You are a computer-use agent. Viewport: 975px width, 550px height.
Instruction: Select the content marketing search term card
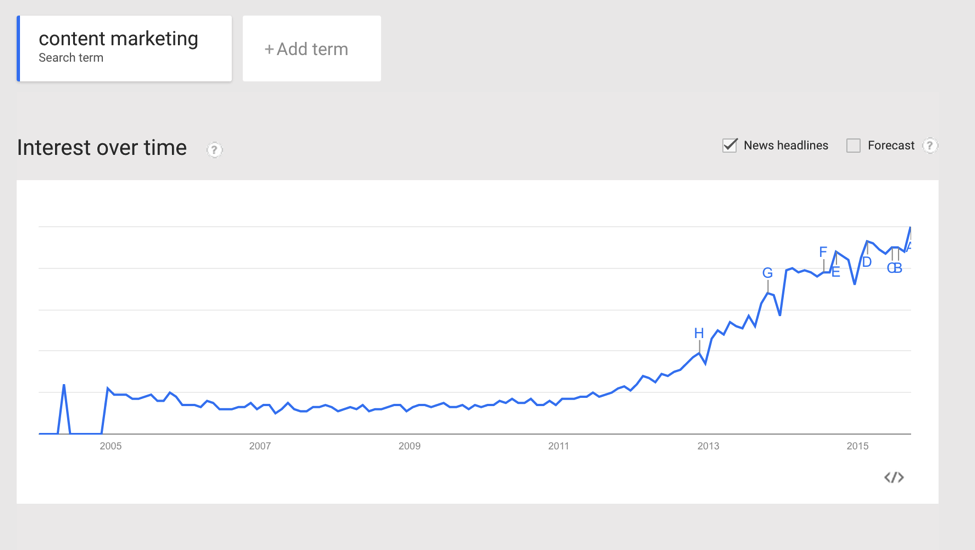click(x=126, y=49)
